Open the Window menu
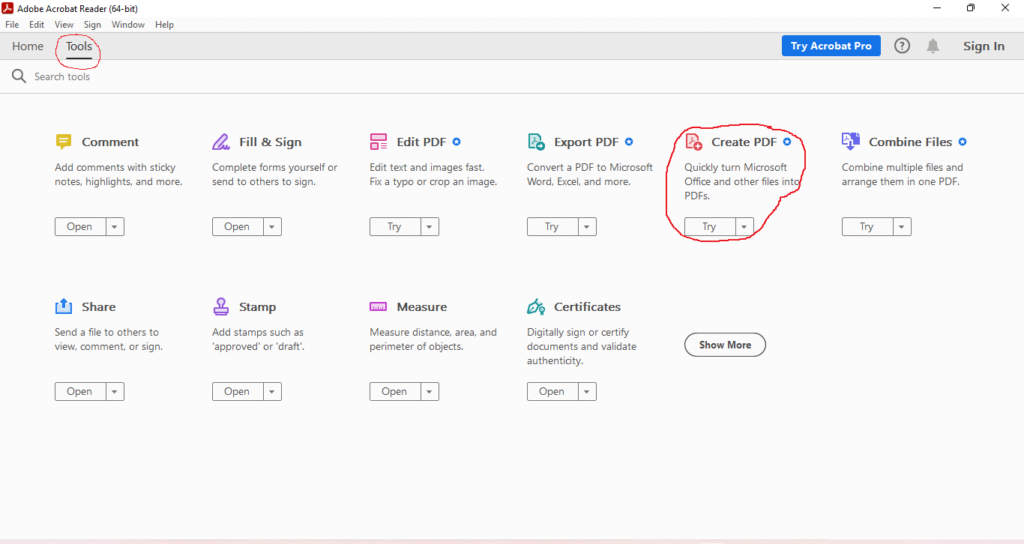The width and height of the screenshot is (1024, 544). point(128,25)
